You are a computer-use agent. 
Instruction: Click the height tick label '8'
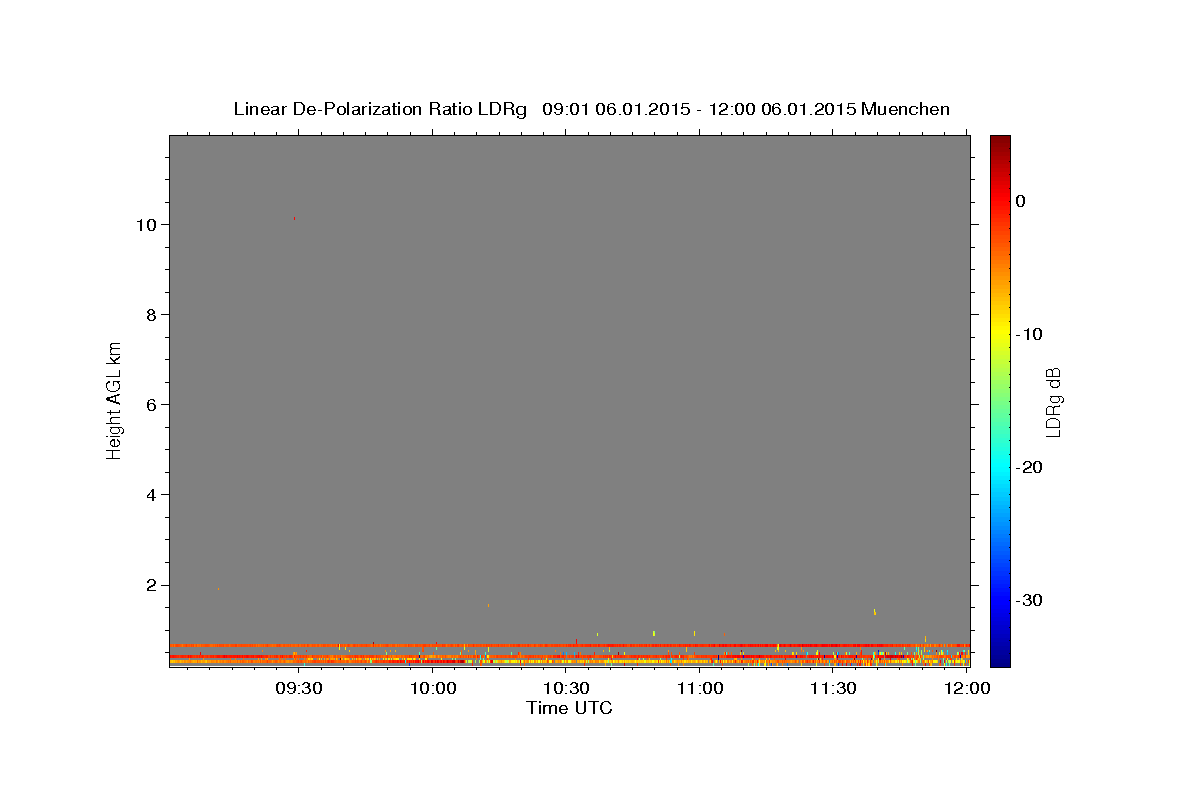152,315
